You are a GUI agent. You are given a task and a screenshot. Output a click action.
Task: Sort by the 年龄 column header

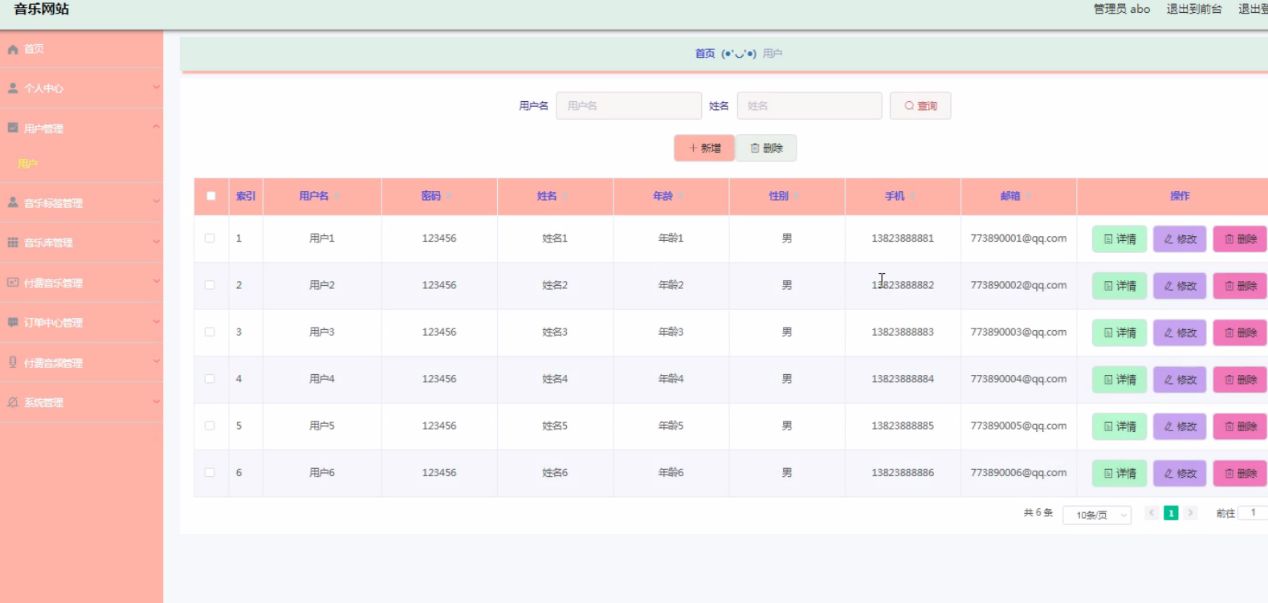coord(671,196)
